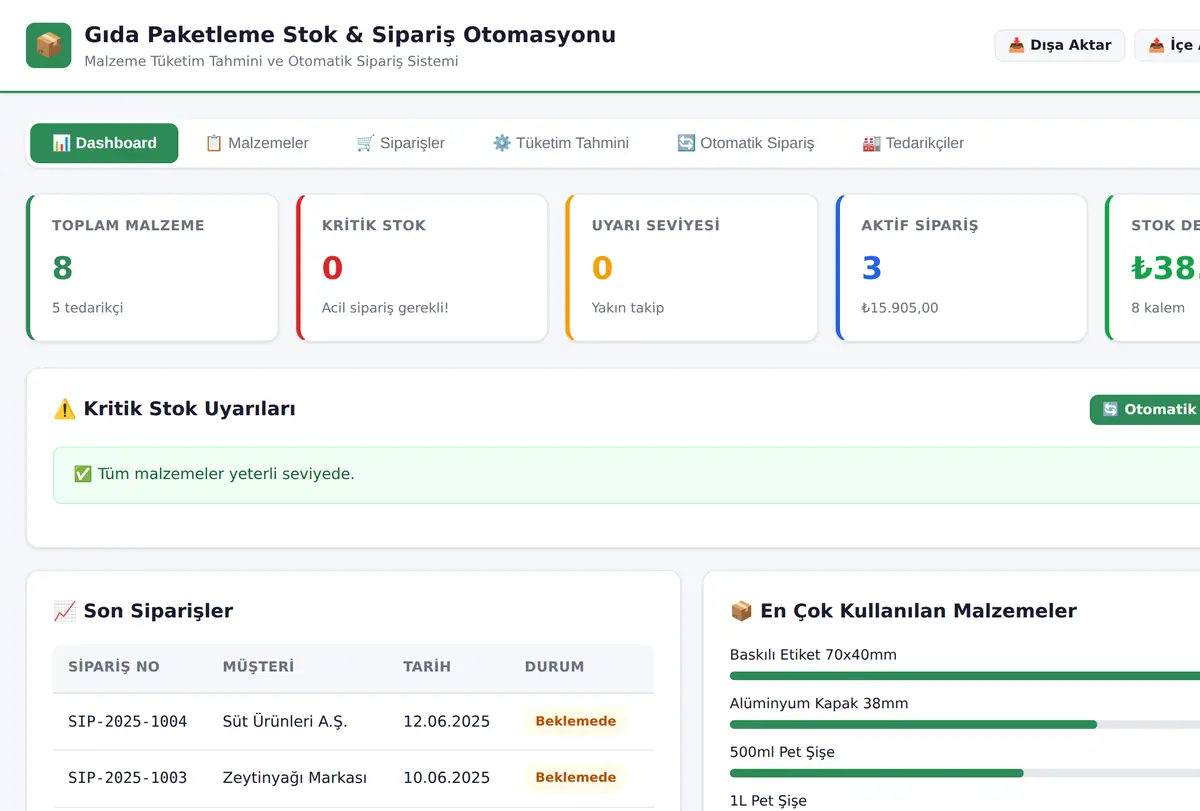Click the Kritik Stok summary card
Screen dimensions: 1200x811
422,268
